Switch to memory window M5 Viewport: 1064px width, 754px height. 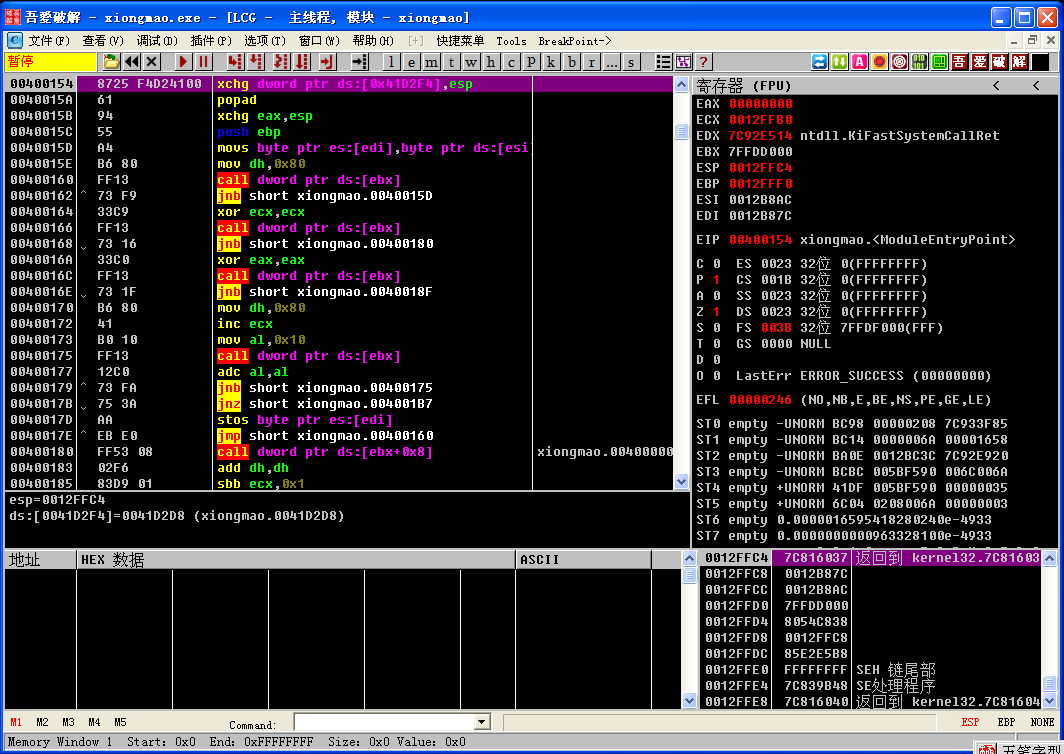pos(120,722)
